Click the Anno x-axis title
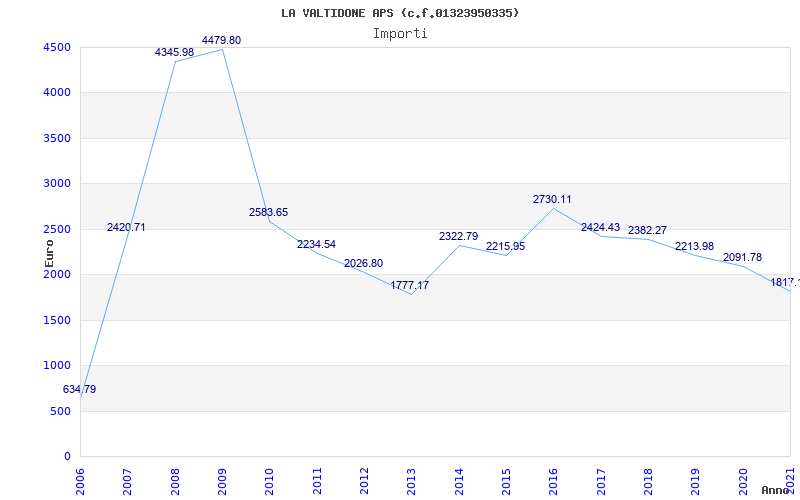The width and height of the screenshot is (800, 500). (776, 490)
